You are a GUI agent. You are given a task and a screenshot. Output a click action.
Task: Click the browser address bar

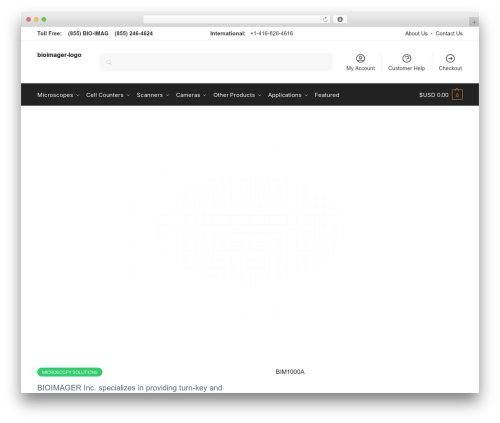coord(237,19)
